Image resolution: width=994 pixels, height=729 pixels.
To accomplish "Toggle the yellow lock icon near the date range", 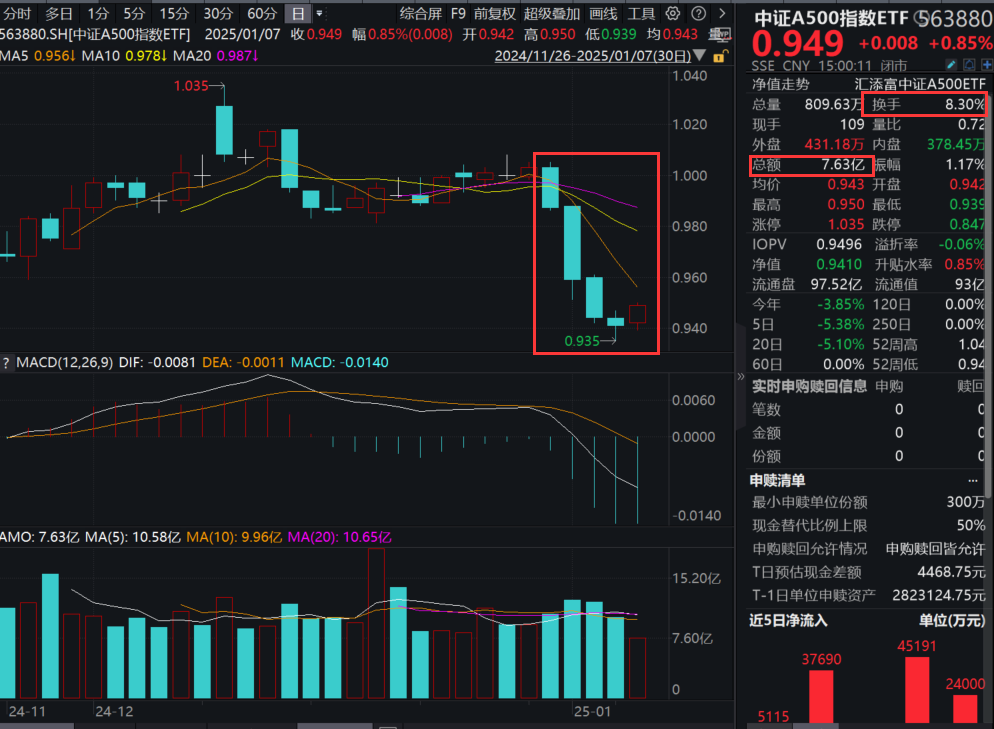I will coord(718,58).
